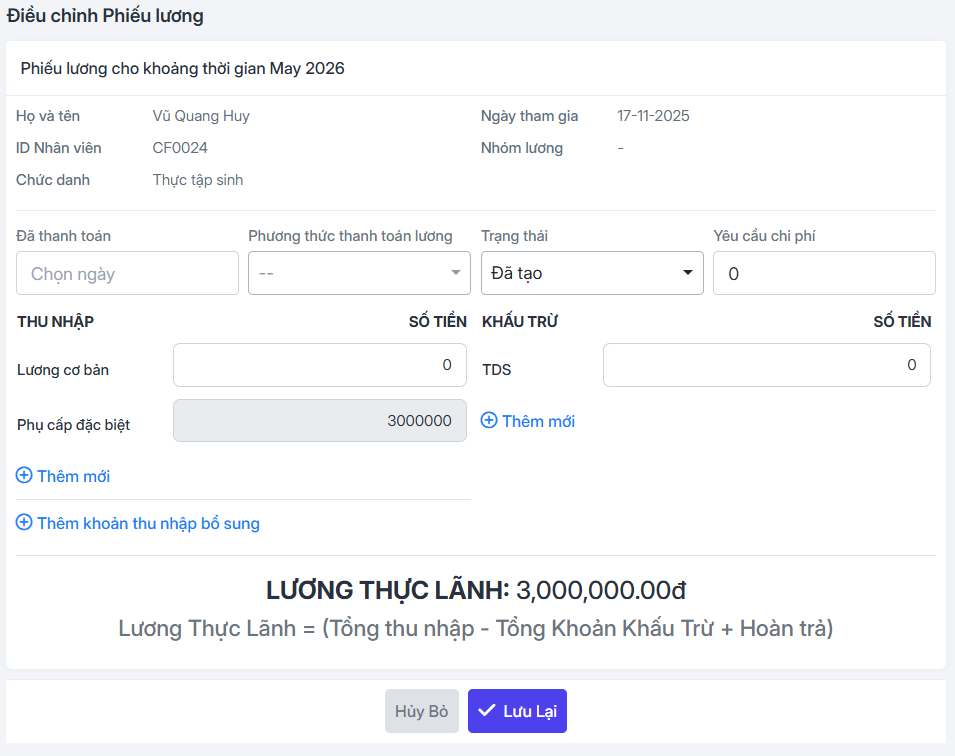Click the TDS deduction amount field
955x756 pixels.
767,365
